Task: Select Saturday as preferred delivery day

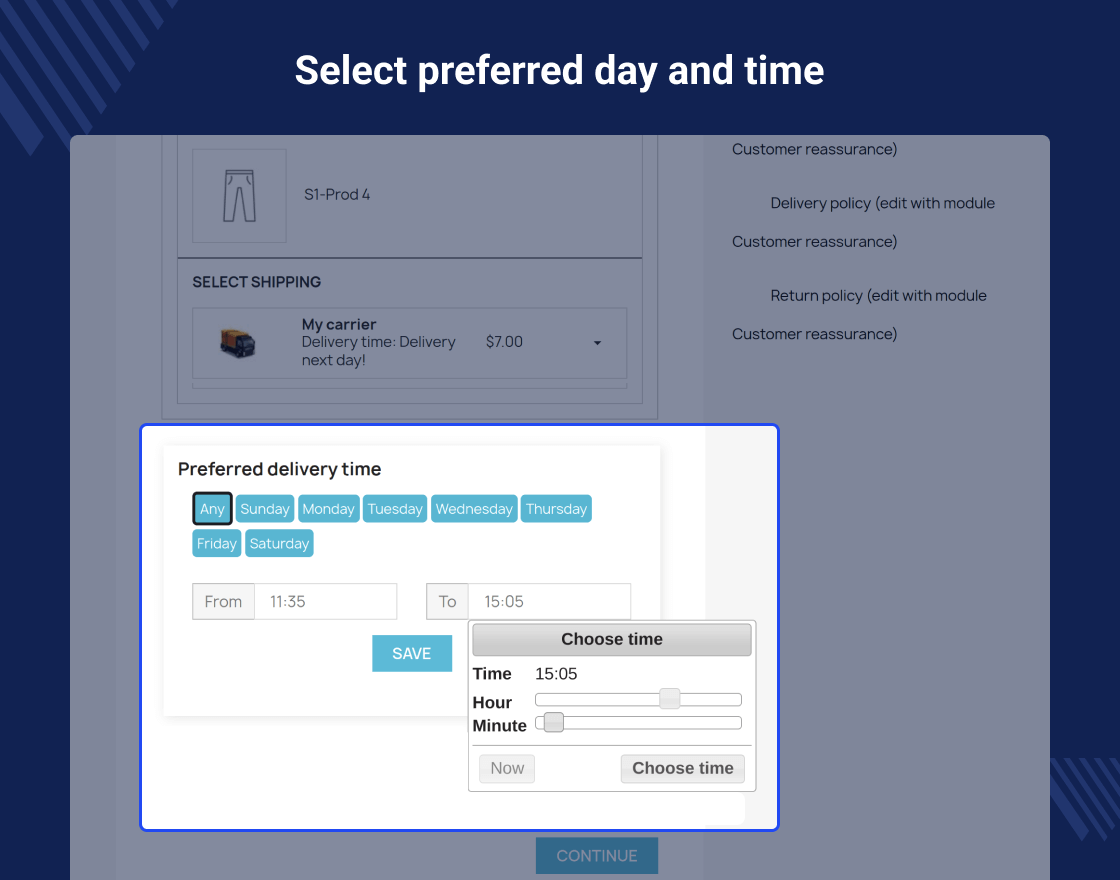Action: [279, 543]
